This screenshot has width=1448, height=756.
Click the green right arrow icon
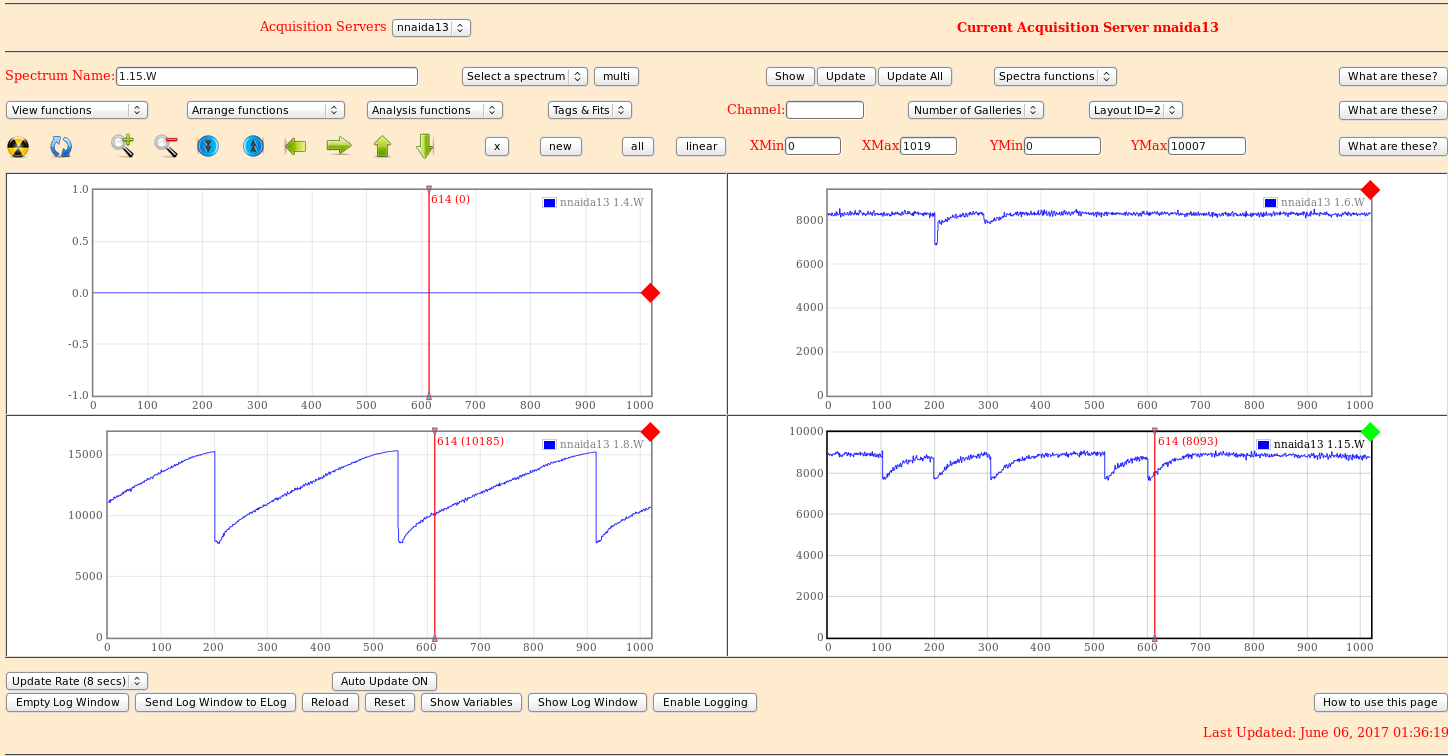coord(339,146)
